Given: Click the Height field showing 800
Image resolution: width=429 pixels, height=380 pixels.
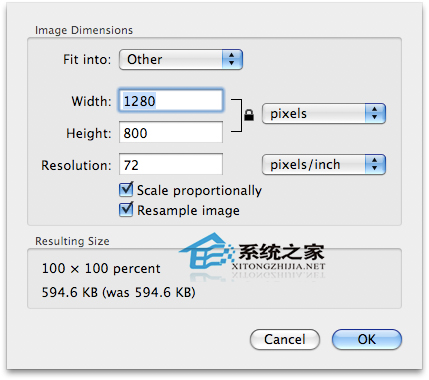Looking at the screenshot, I should tap(171, 132).
